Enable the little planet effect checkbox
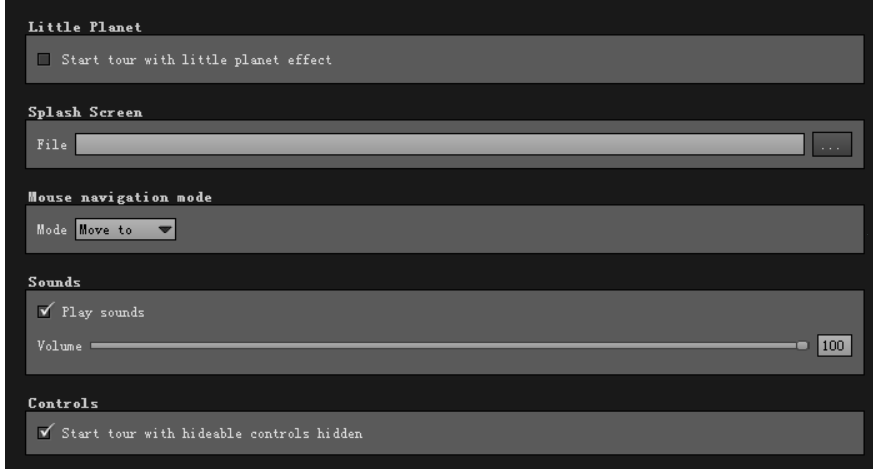873x469 pixels. click(x=44, y=59)
